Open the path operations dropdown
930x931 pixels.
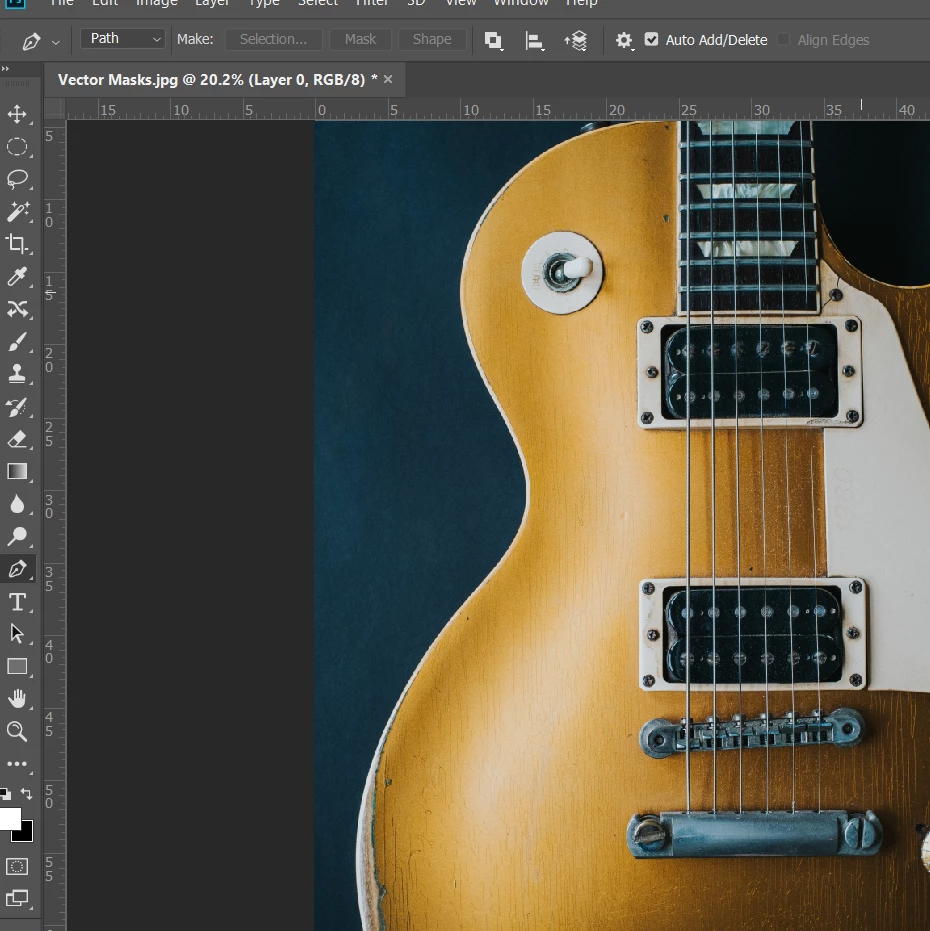(x=493, y=40)
